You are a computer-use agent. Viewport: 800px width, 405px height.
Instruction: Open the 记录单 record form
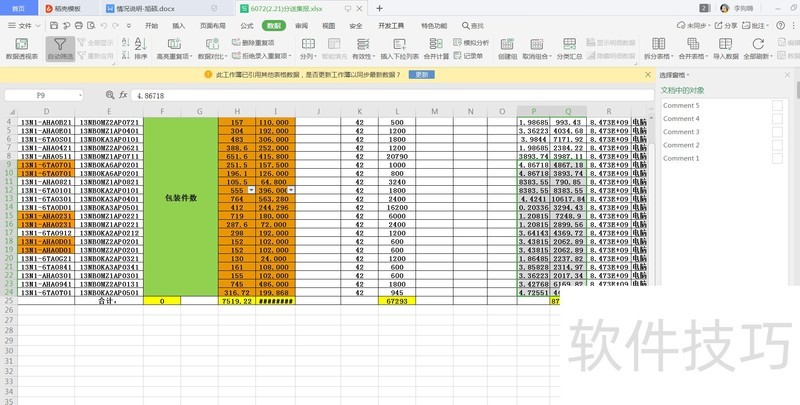point(468,56)
